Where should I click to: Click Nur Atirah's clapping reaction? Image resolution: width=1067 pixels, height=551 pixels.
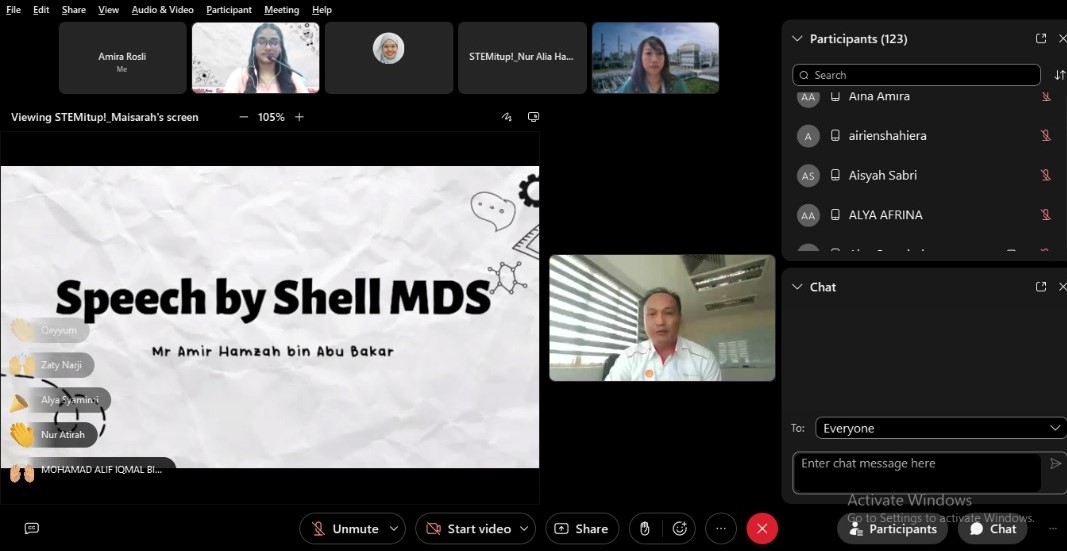[x=54, y=434]
